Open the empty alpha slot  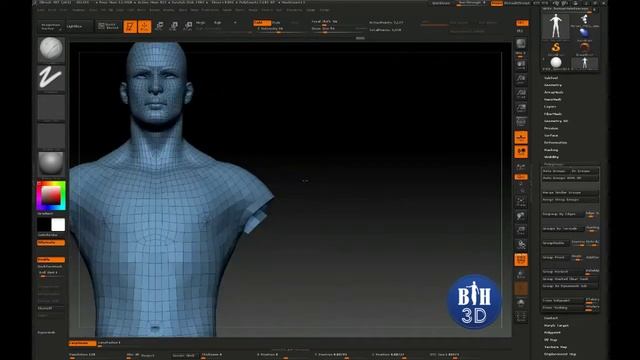point(51,107)
